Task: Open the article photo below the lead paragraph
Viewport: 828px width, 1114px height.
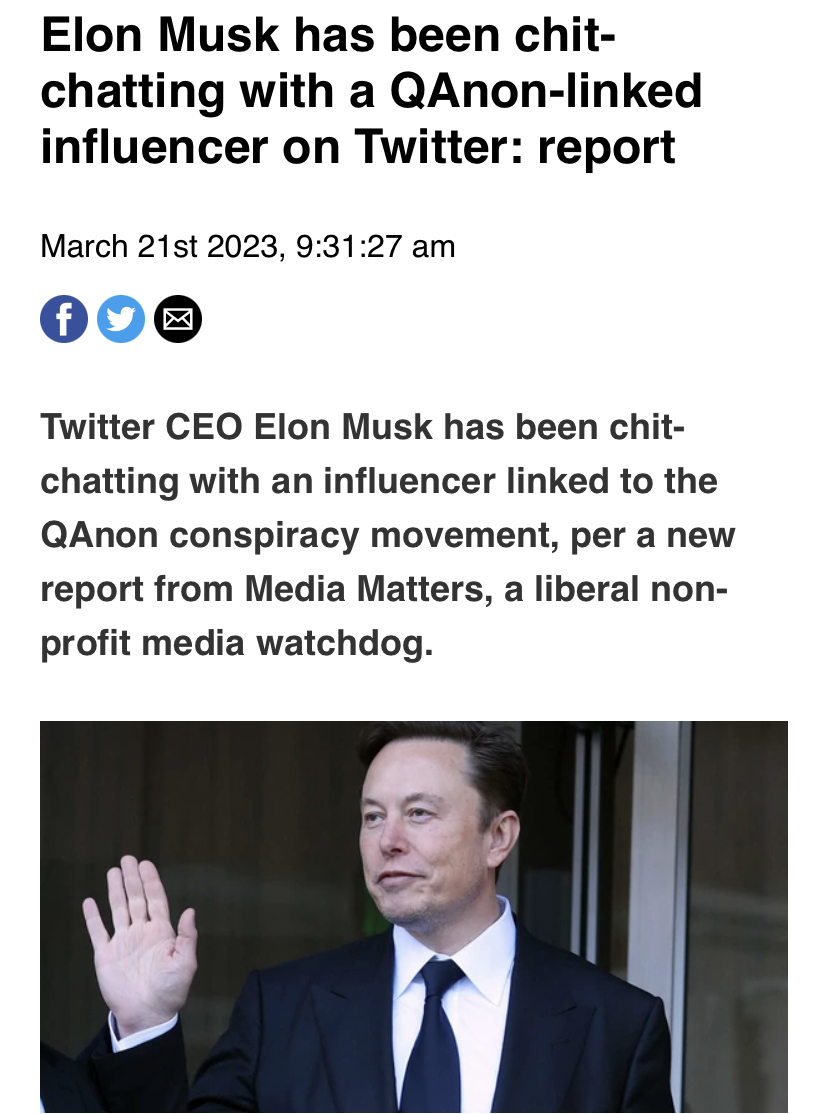Action: (414, 916)
